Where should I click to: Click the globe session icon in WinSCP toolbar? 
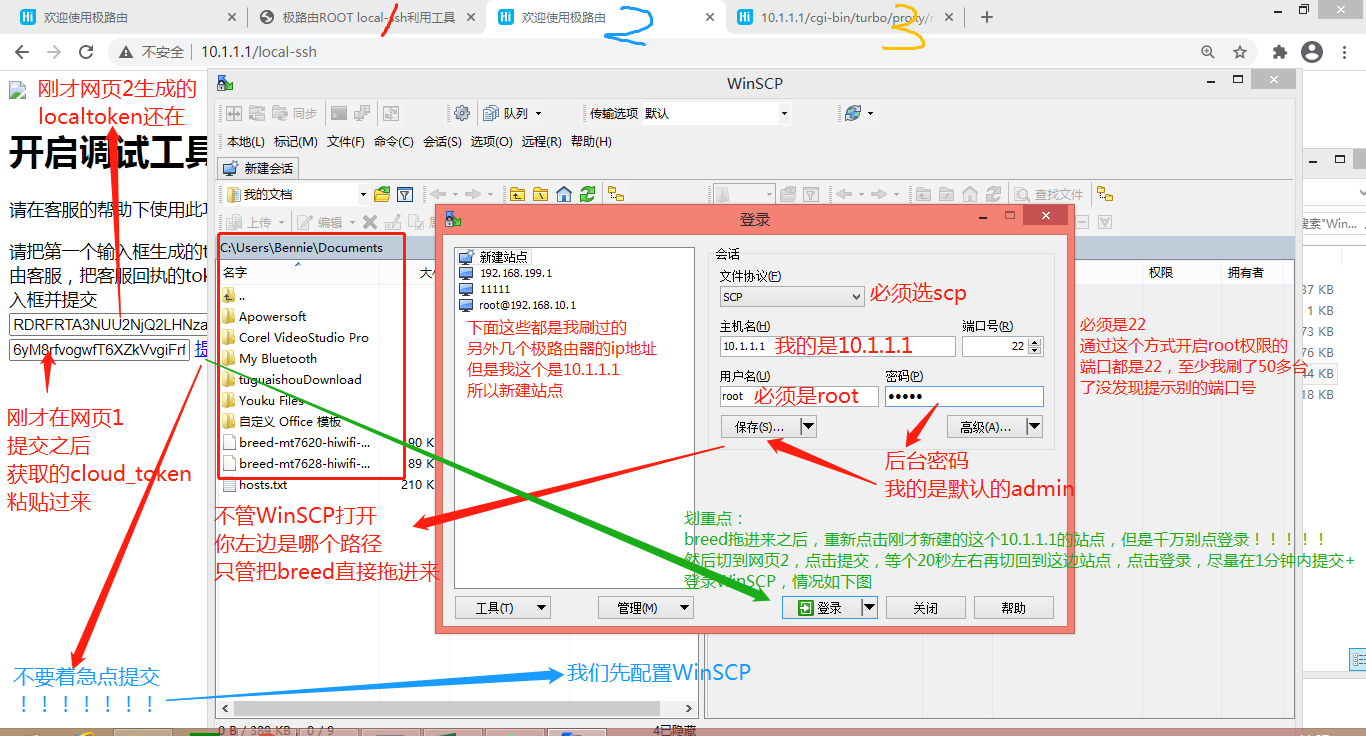point(852,113)
